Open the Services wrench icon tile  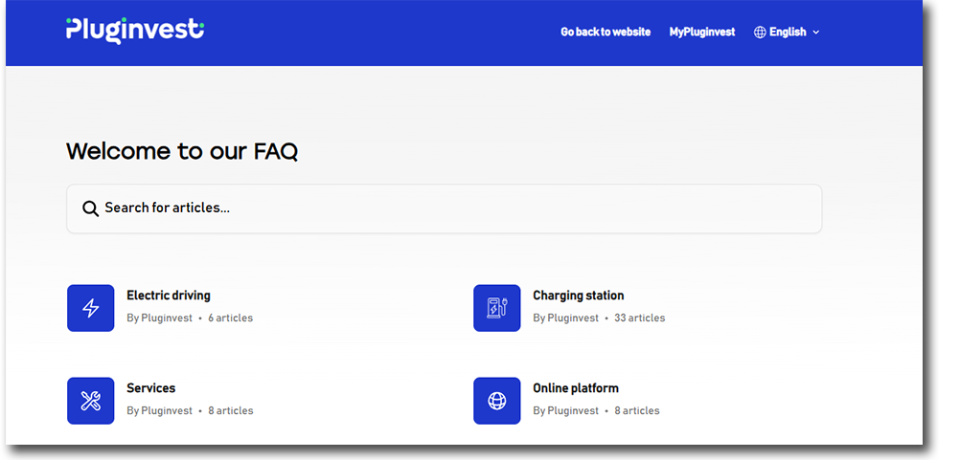[91, 401]
